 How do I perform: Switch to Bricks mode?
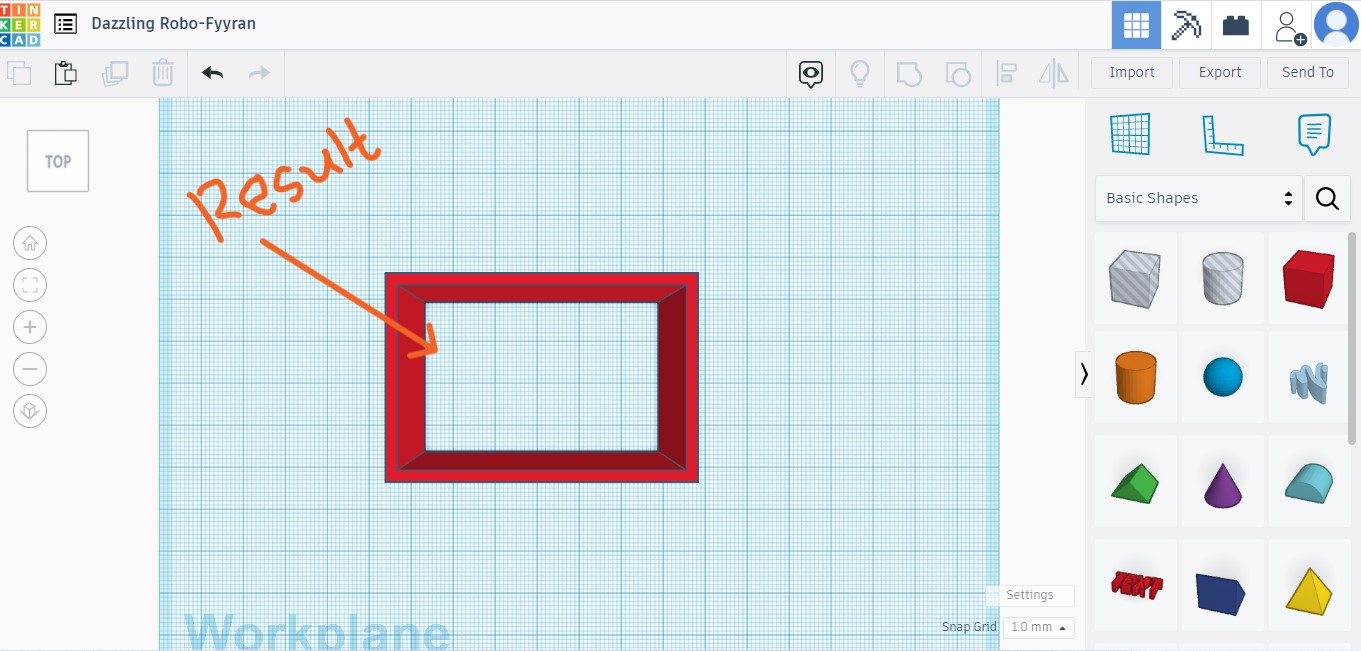pos(1236,25)
